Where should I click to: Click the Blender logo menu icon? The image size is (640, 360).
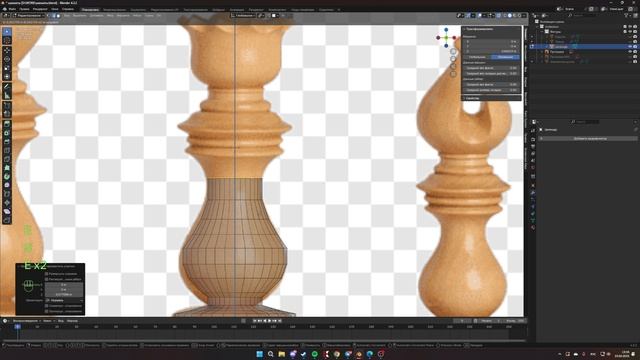coord(4,9)
